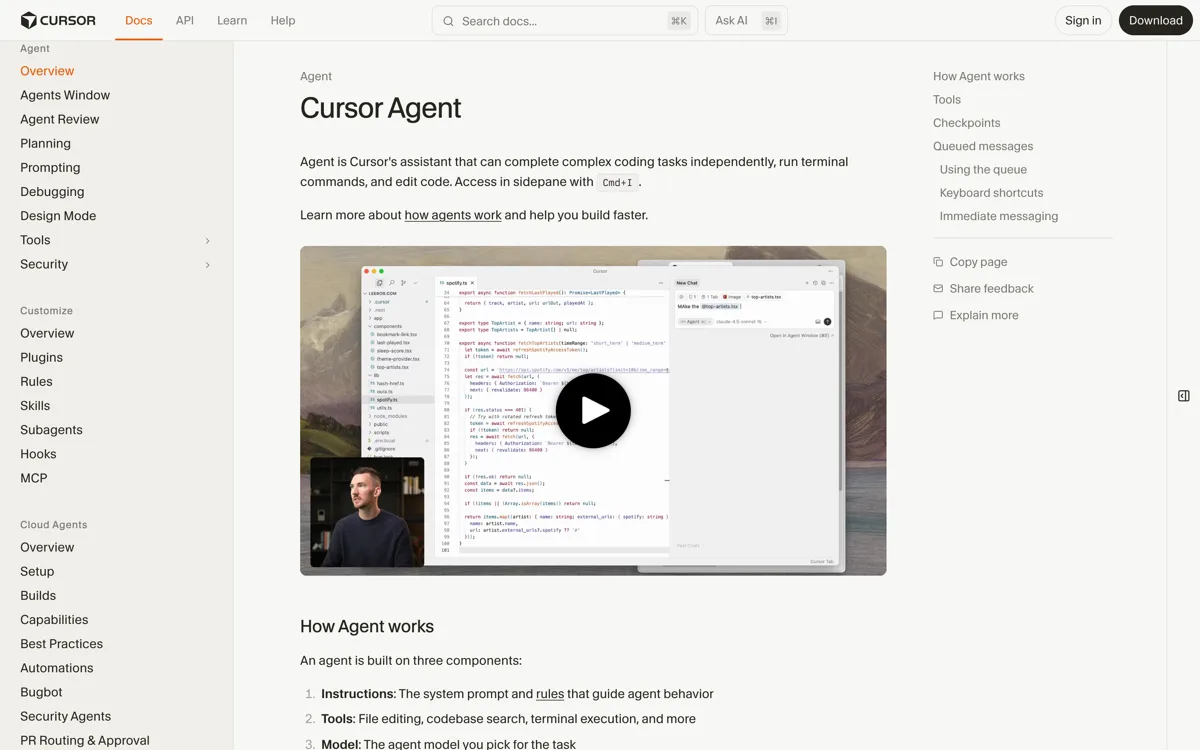Click the presenter webcam thumbnail in video
This screenshot has height=750, width=1200.
[367, 512]
